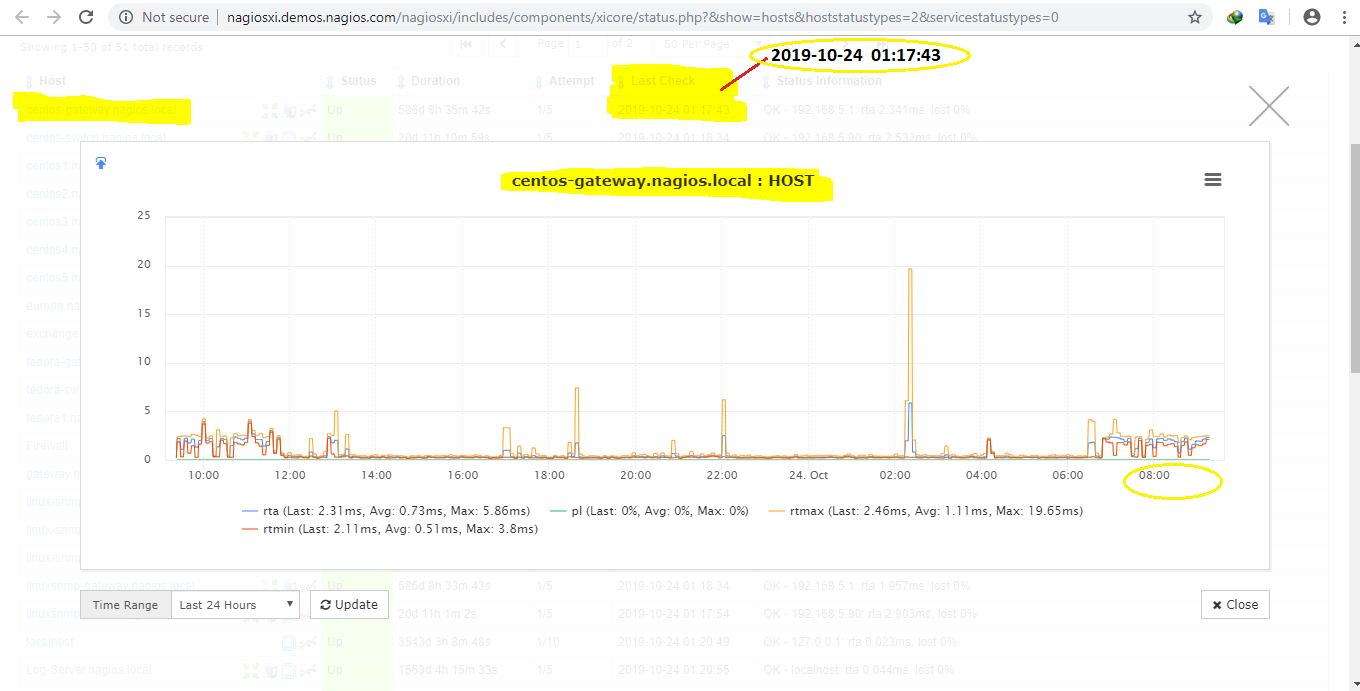1360x691 pixels.
Task: Expand the Last 24 Hours time range dropdown
Action: (x=235, y=605)
